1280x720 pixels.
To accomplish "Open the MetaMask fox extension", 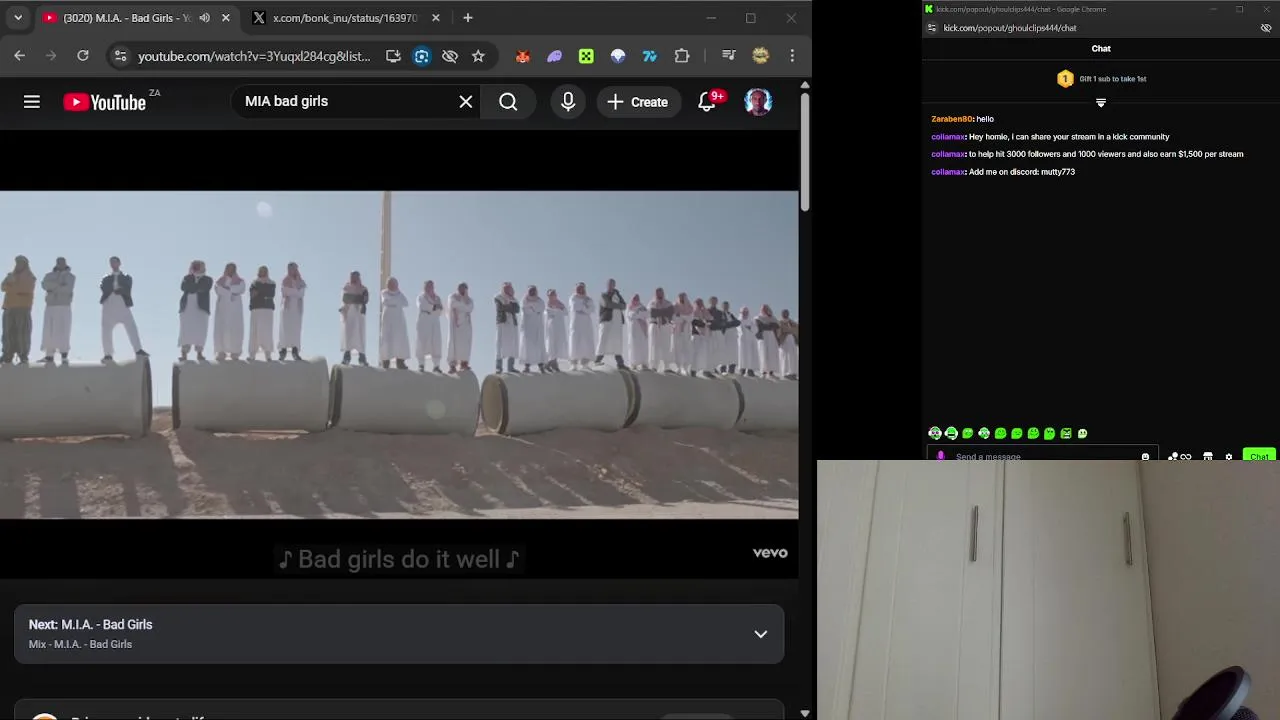I will [x=522, y=56].
